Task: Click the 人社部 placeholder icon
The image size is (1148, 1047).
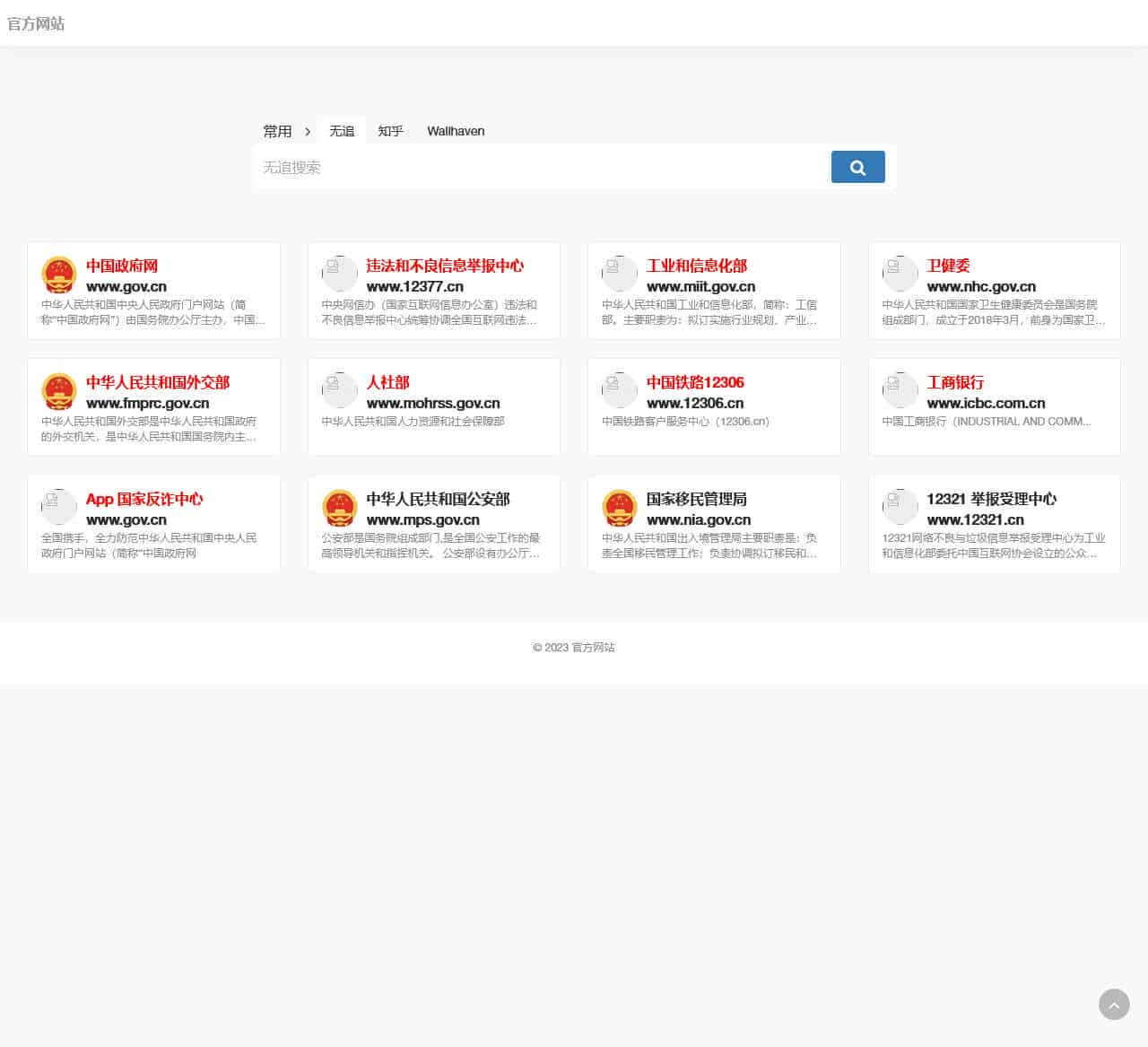Action: click(x=340, y=391)
